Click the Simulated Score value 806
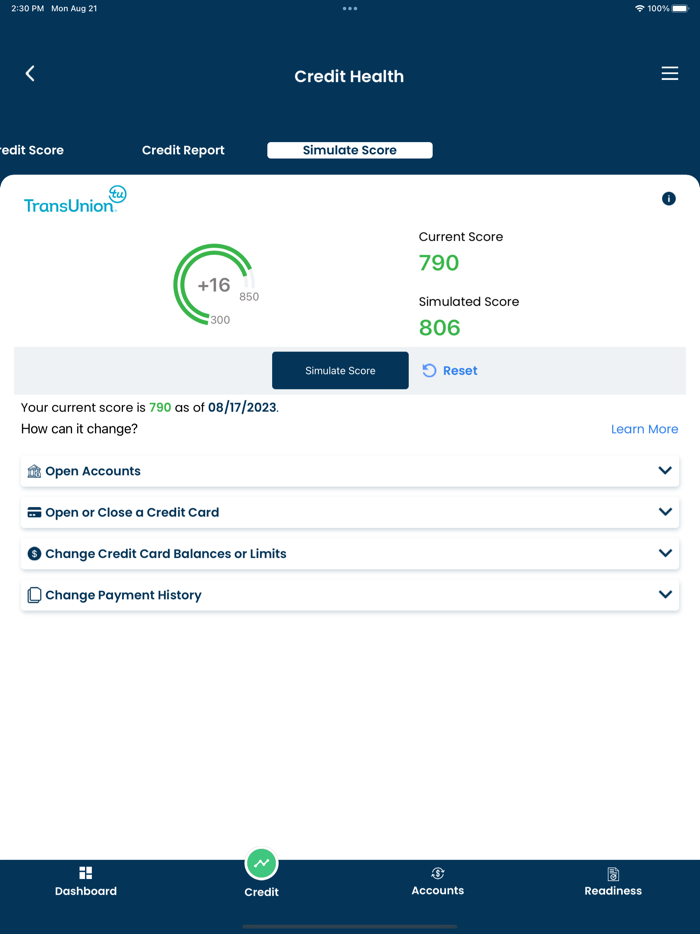Viewport: 700px width, 934px height. (440, 328)
